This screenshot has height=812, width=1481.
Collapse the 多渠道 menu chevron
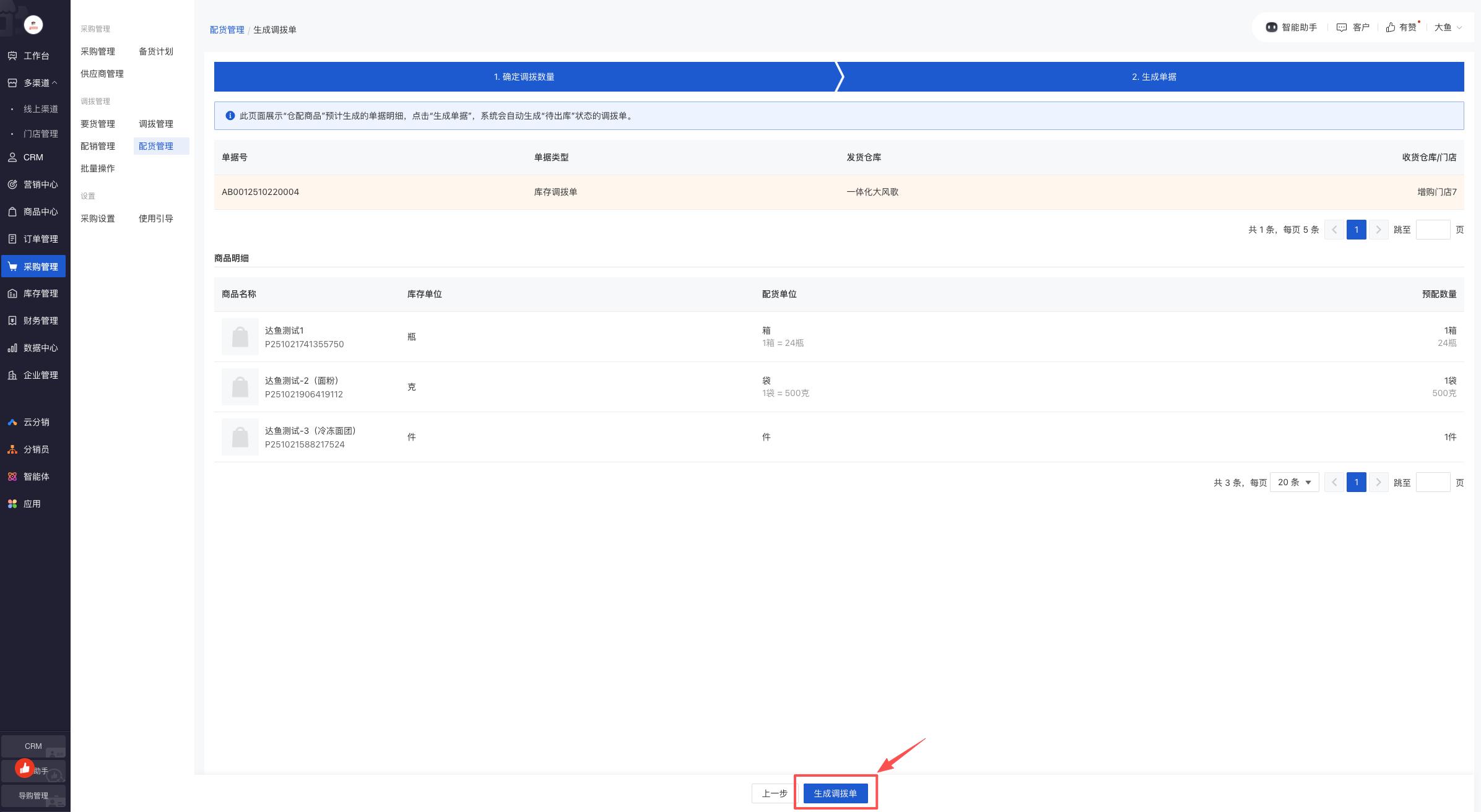pos(55,82)
